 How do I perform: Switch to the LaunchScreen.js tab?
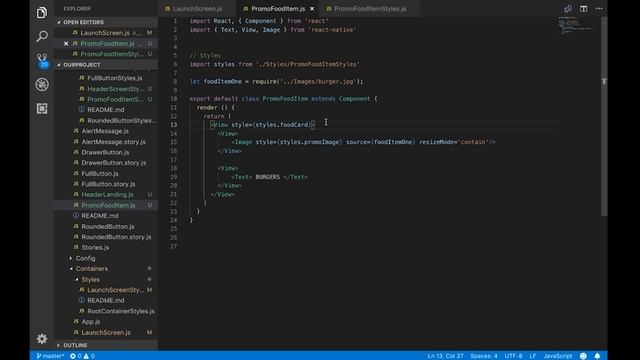[x=197, y=9]
